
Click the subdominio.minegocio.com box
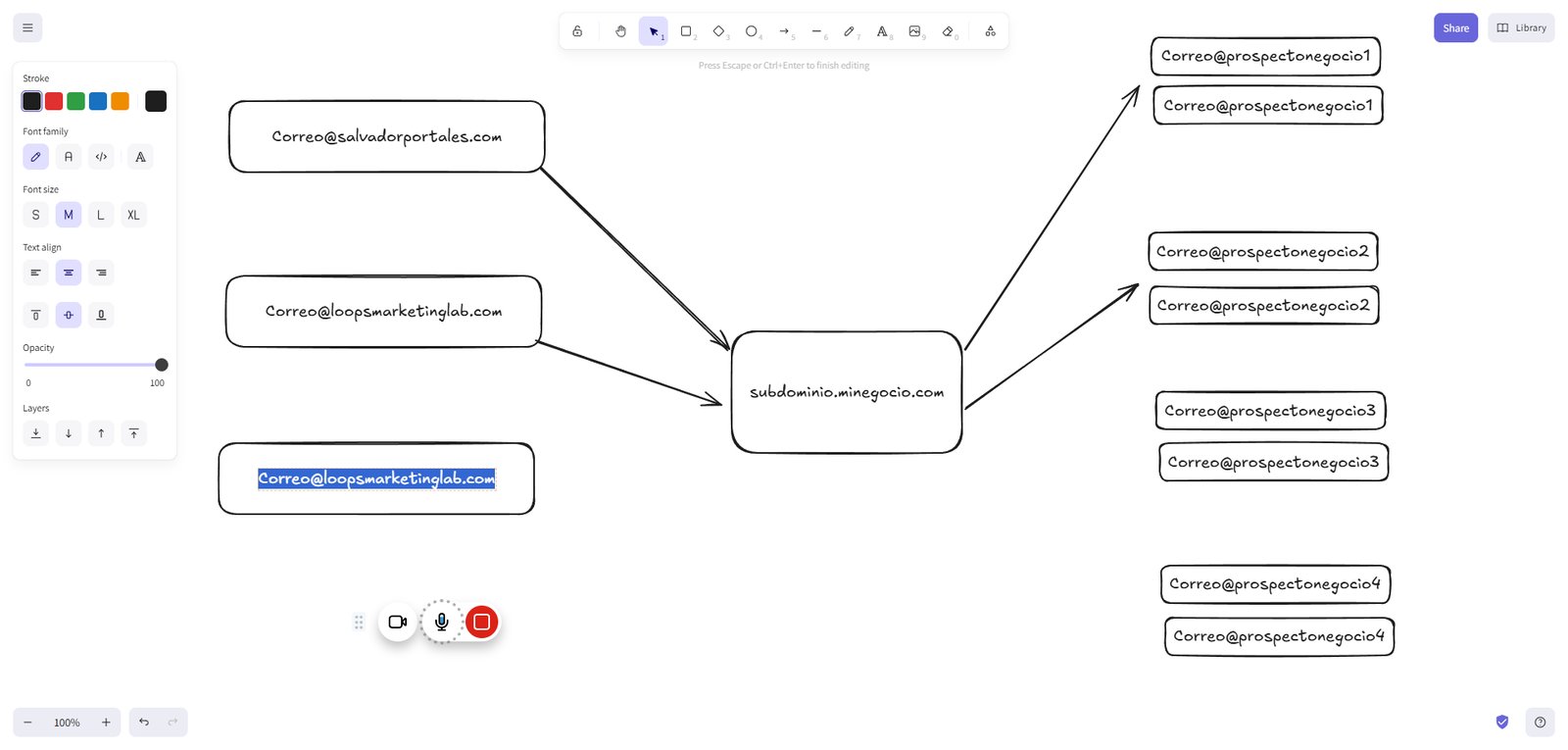click(847, 392)
